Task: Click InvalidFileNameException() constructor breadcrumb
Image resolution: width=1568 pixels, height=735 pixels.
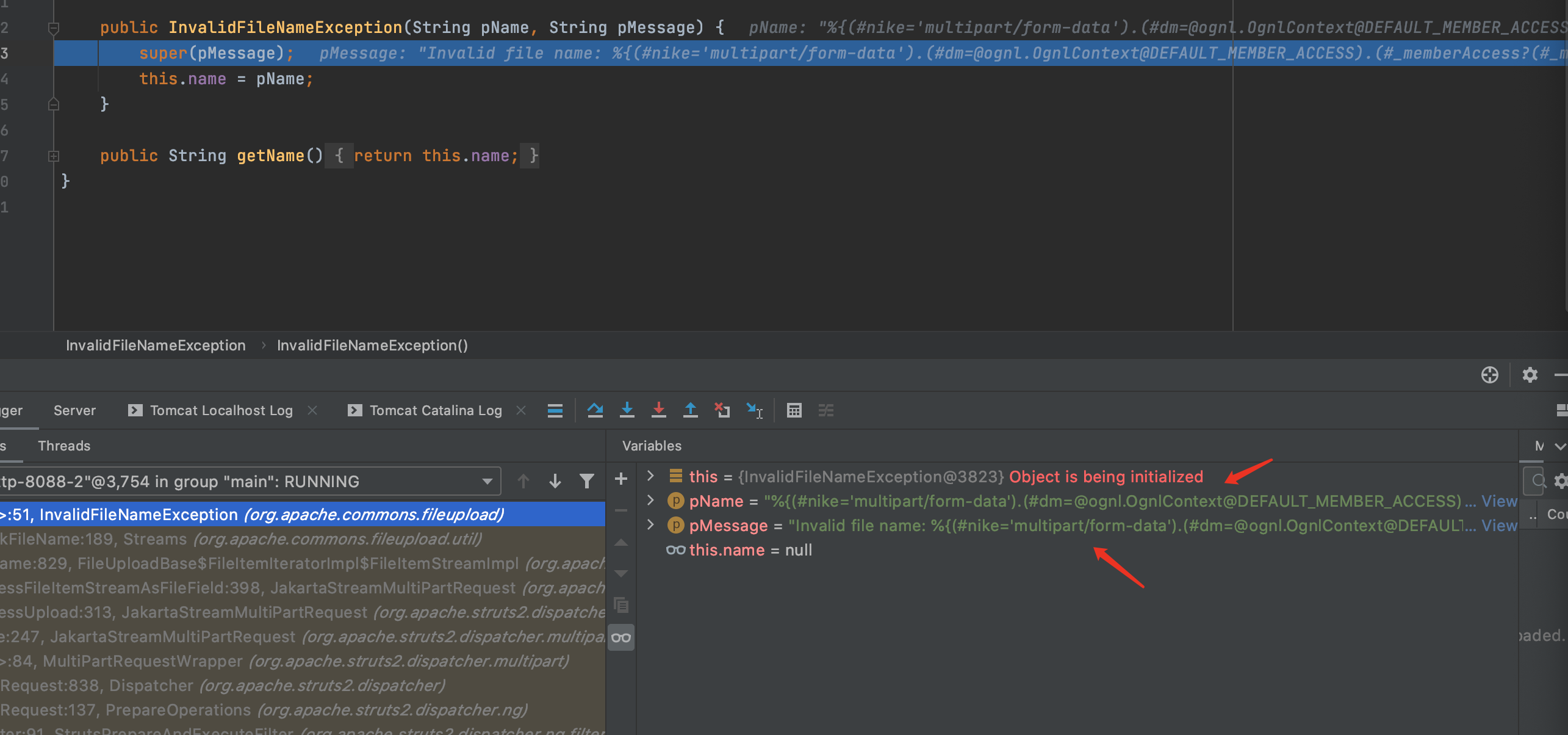Action: pyautogui.click(x=373, y=346)
